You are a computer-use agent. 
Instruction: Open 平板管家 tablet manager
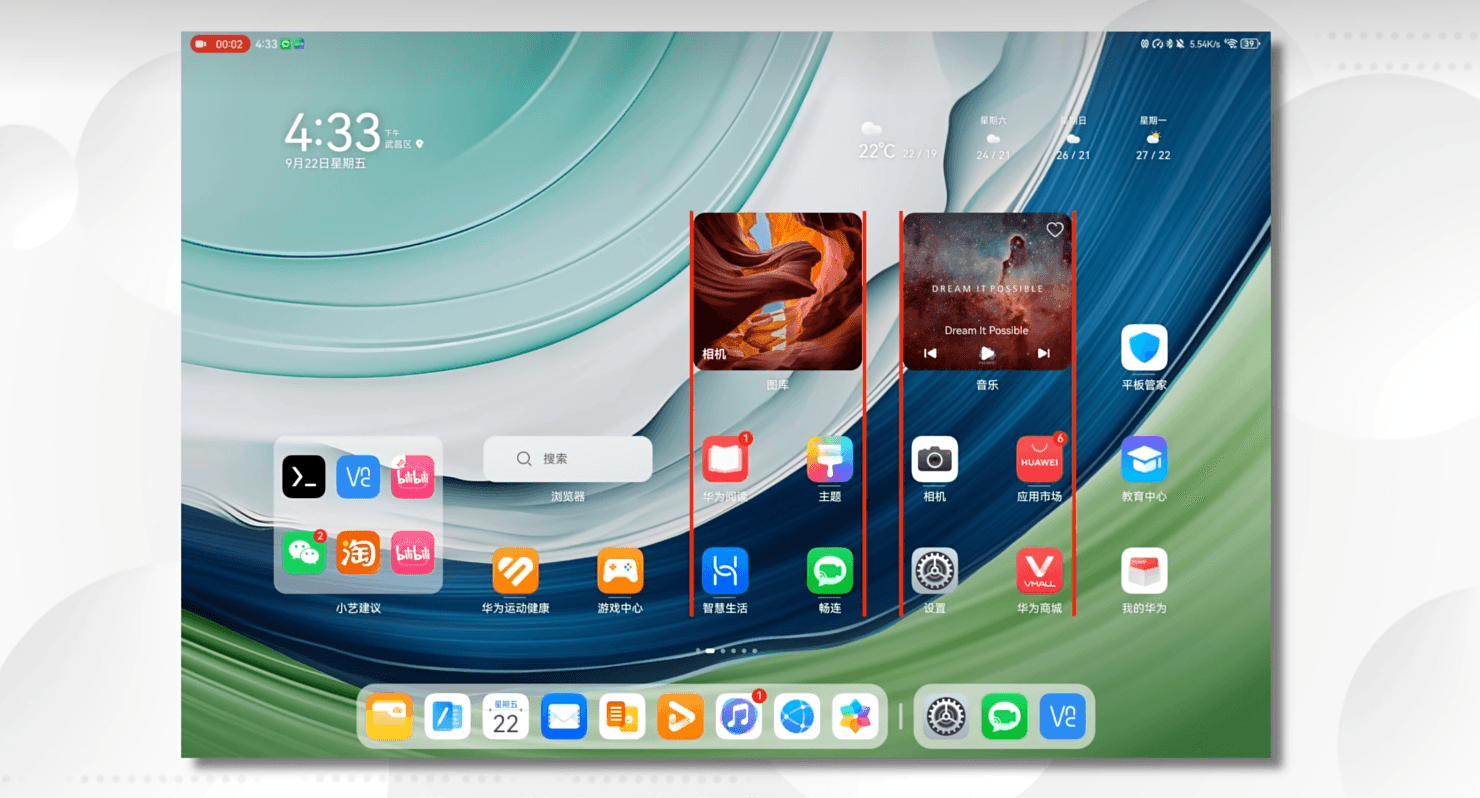(1144, 347)
